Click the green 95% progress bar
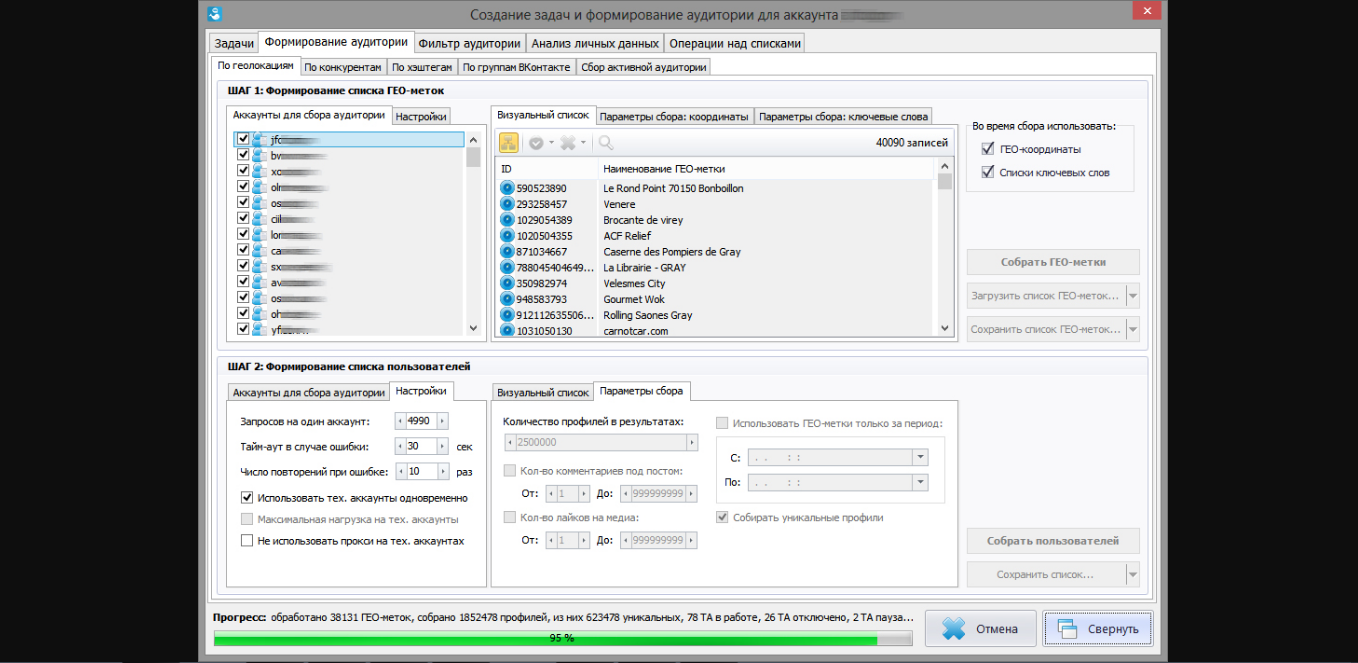This screenshot has height=663, width=1358. pyautogui.click(x=562, y=638)
